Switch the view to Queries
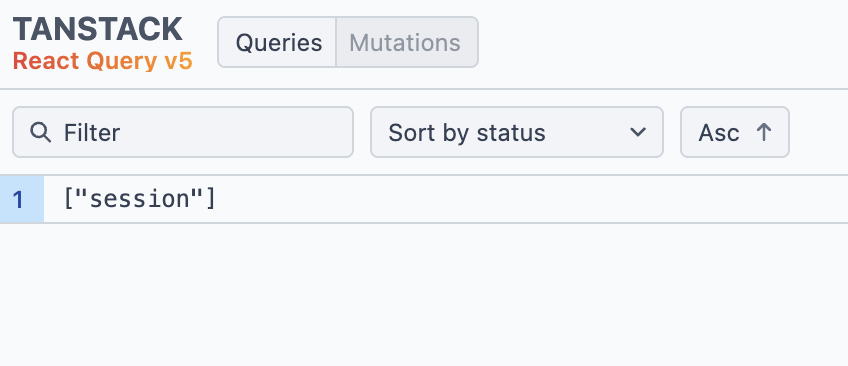 (x=277, y=42)
